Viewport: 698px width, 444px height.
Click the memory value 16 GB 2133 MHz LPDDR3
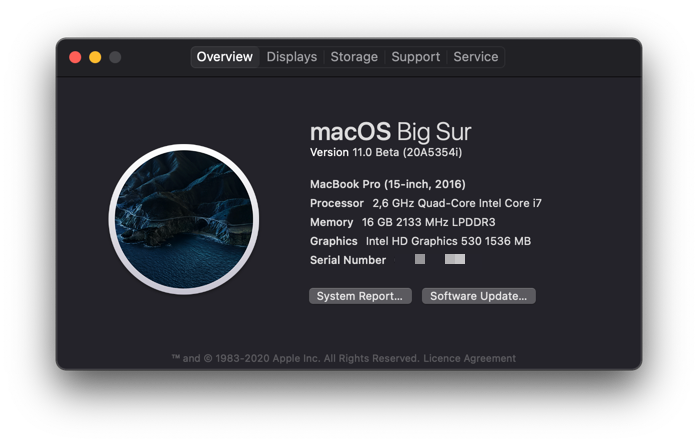428,222
